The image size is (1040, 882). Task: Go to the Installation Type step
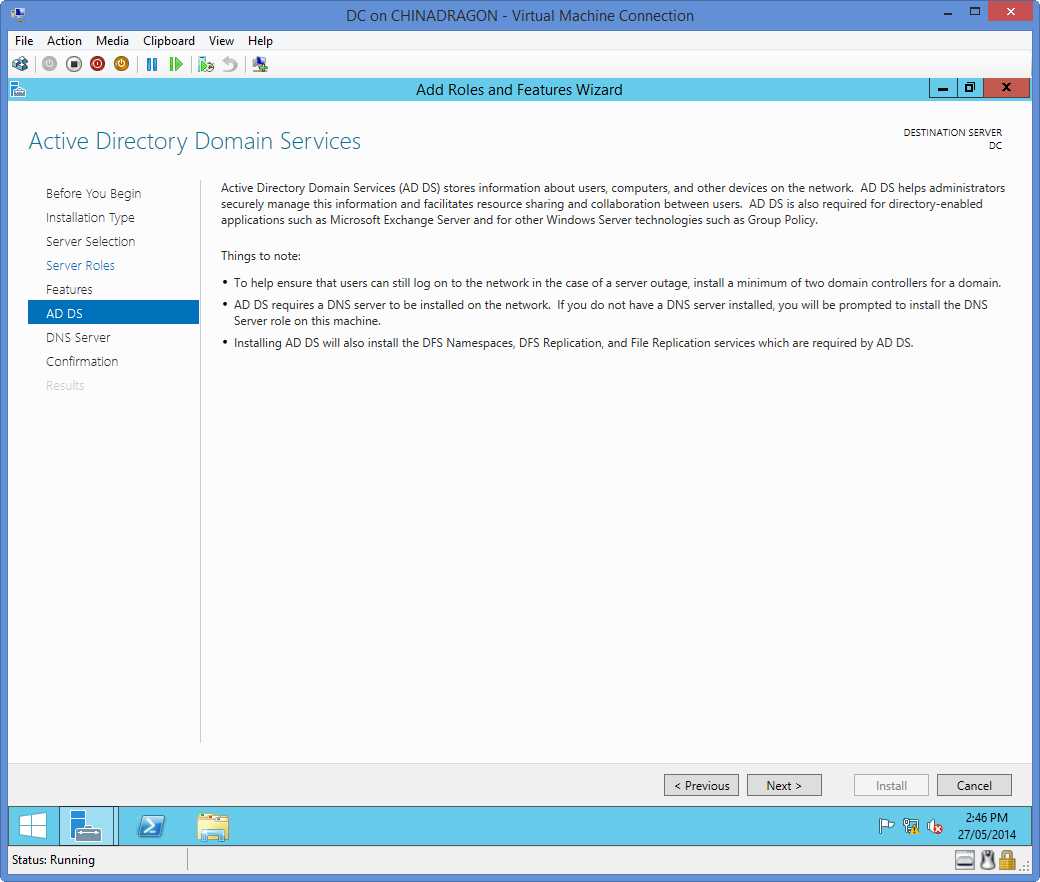(x=90, y=218)
